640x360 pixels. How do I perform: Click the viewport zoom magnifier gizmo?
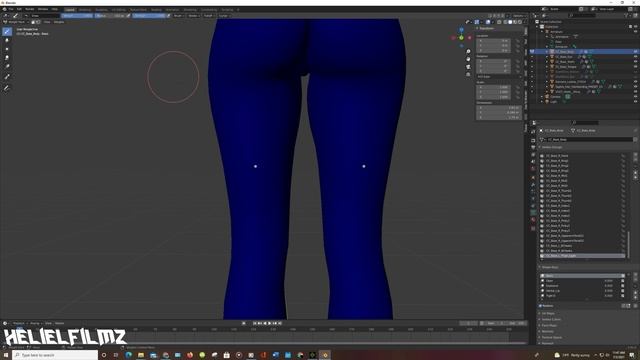point(468,51)
